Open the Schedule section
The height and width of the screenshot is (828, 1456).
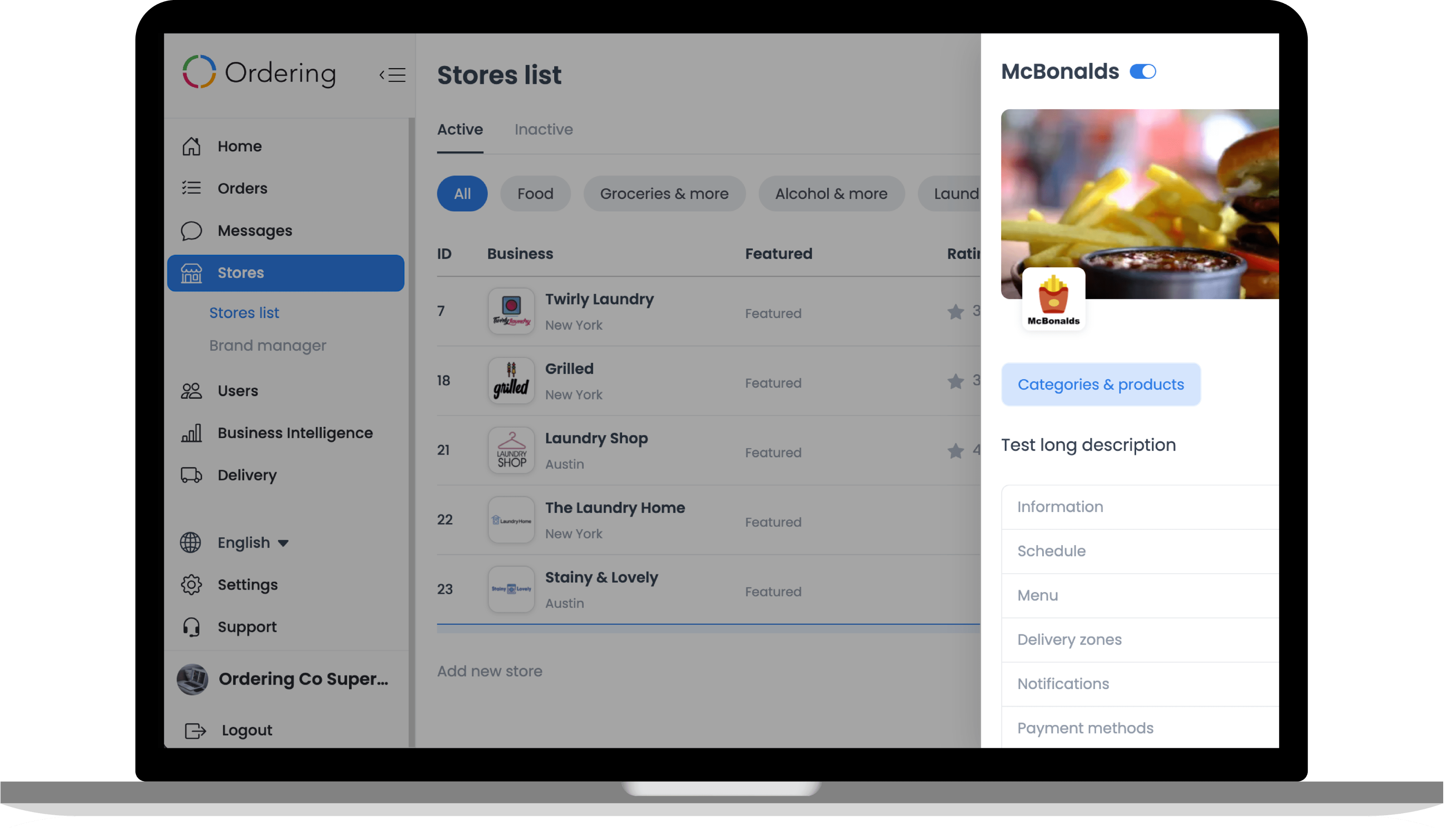point(1140,551)
